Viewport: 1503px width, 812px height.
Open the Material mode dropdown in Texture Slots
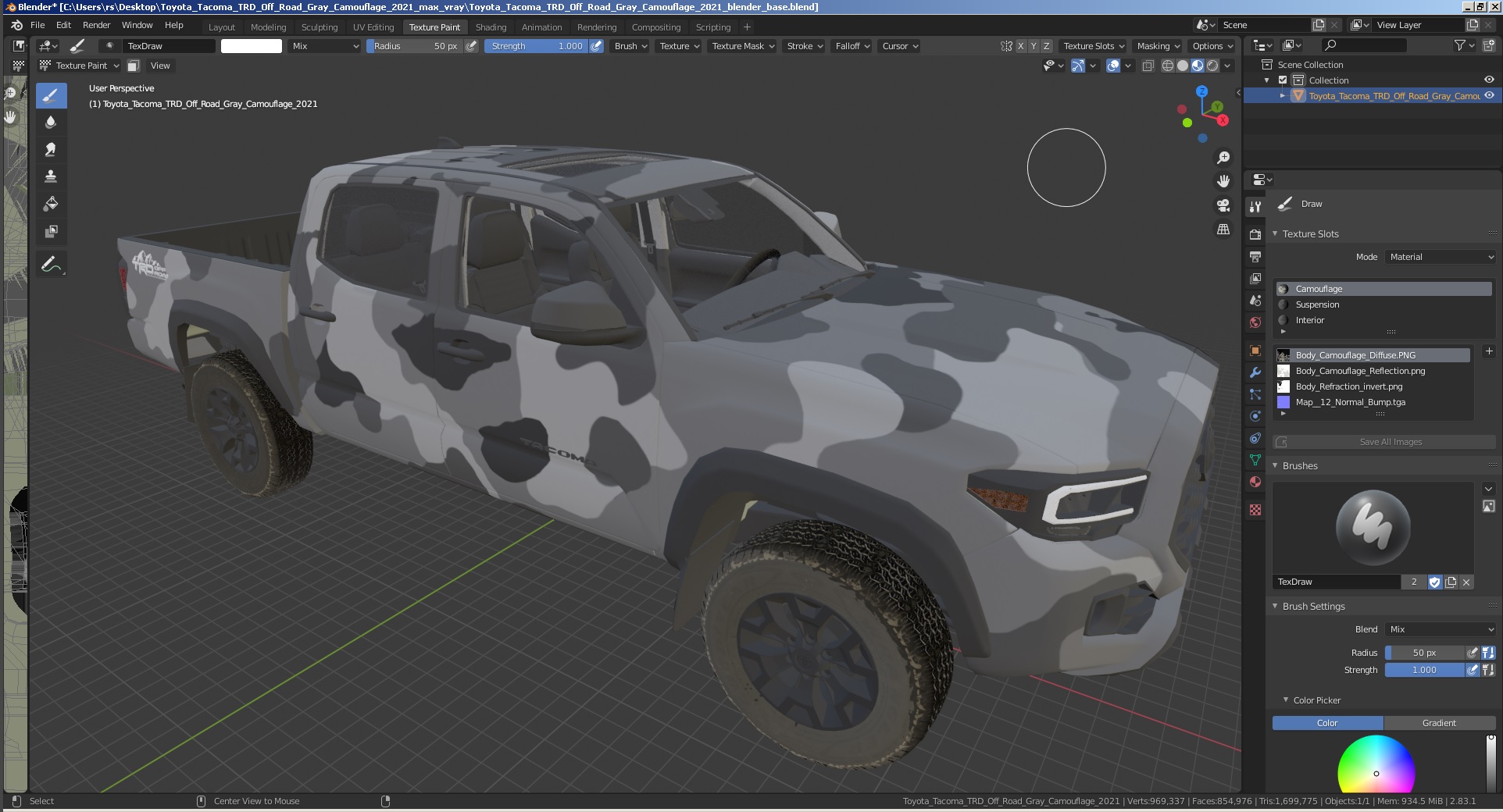1441,257
